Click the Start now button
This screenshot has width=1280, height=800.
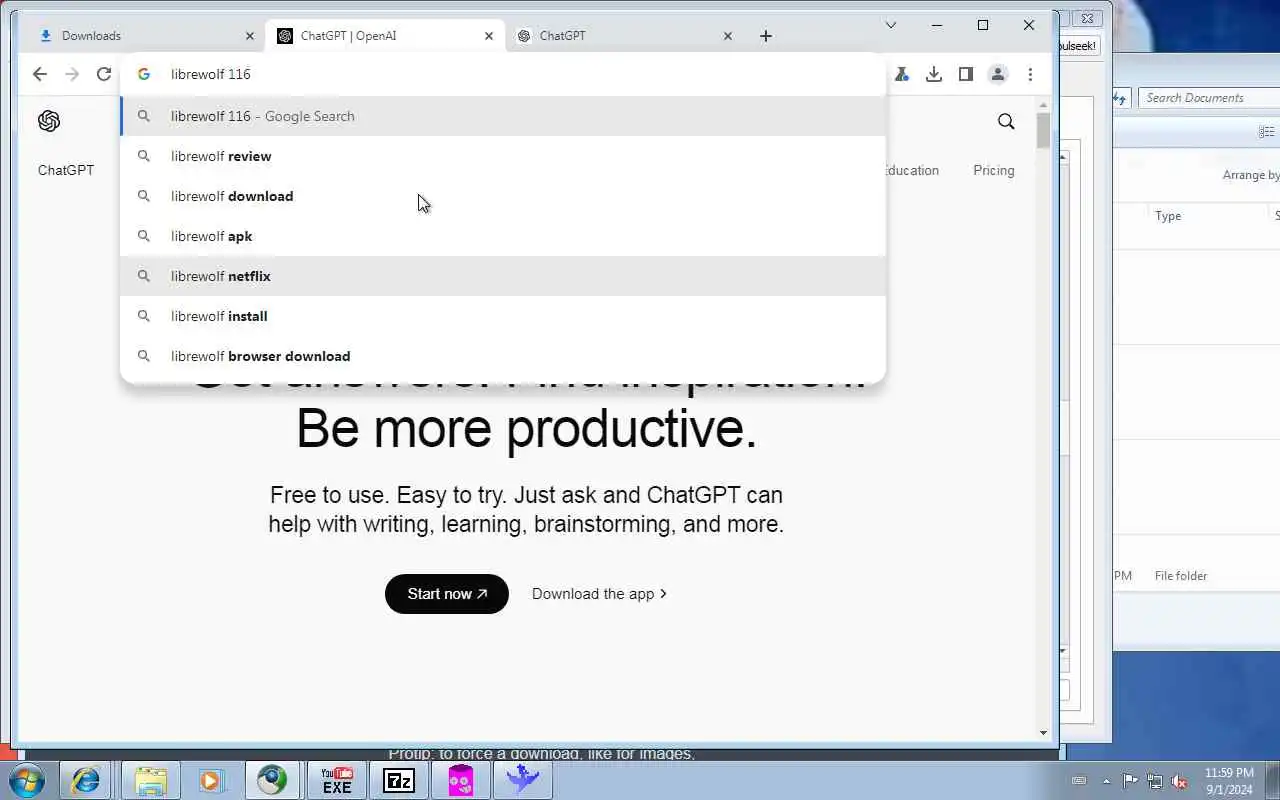pyautogui.click(x=447, y=594)
